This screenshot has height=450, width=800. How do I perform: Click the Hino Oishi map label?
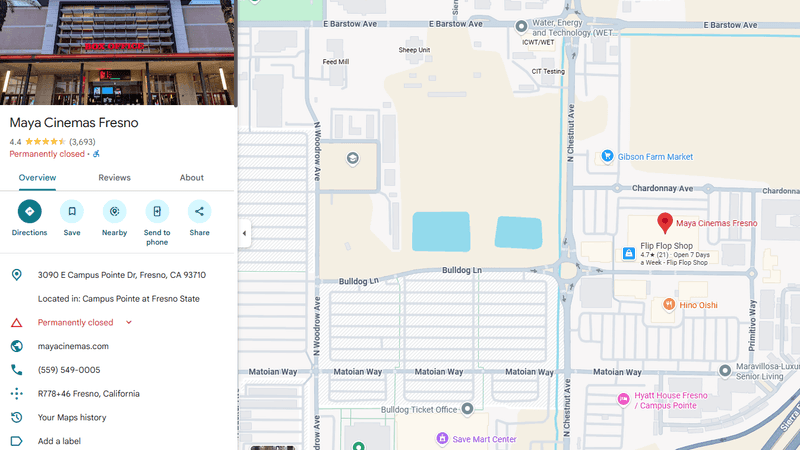pyautogui.click(x=698, y=305)
